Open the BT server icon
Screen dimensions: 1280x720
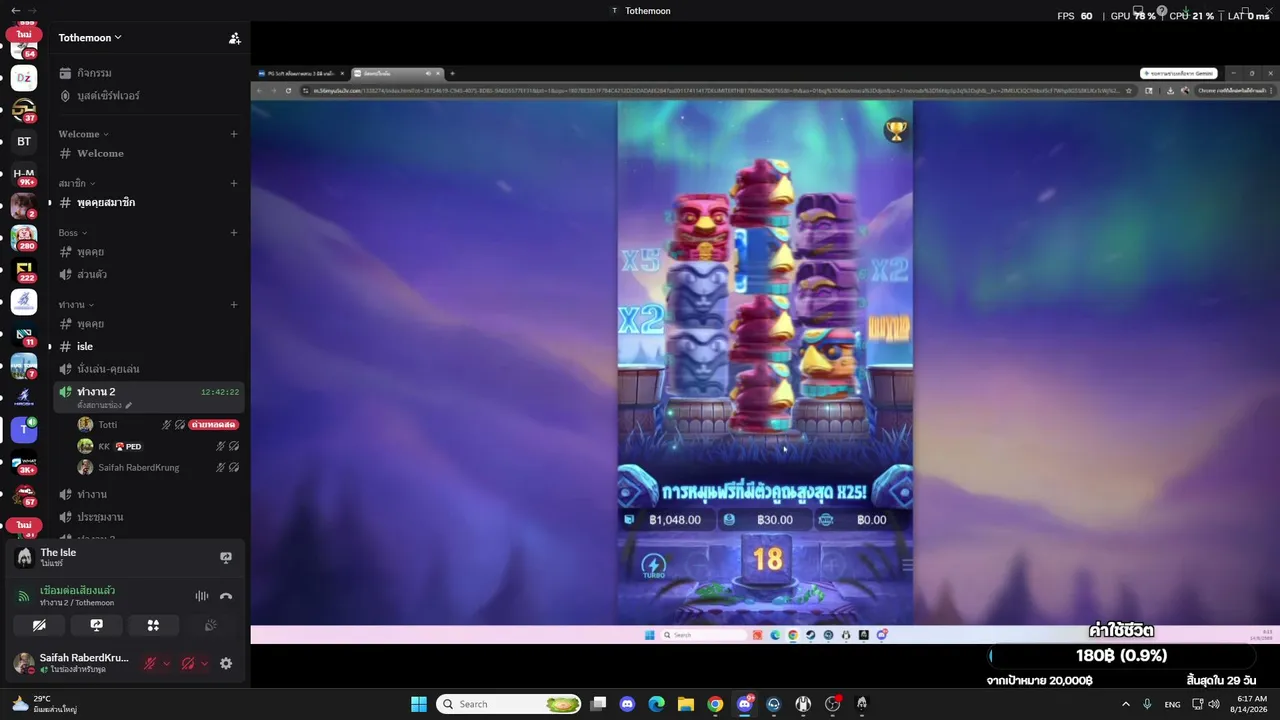24,141
